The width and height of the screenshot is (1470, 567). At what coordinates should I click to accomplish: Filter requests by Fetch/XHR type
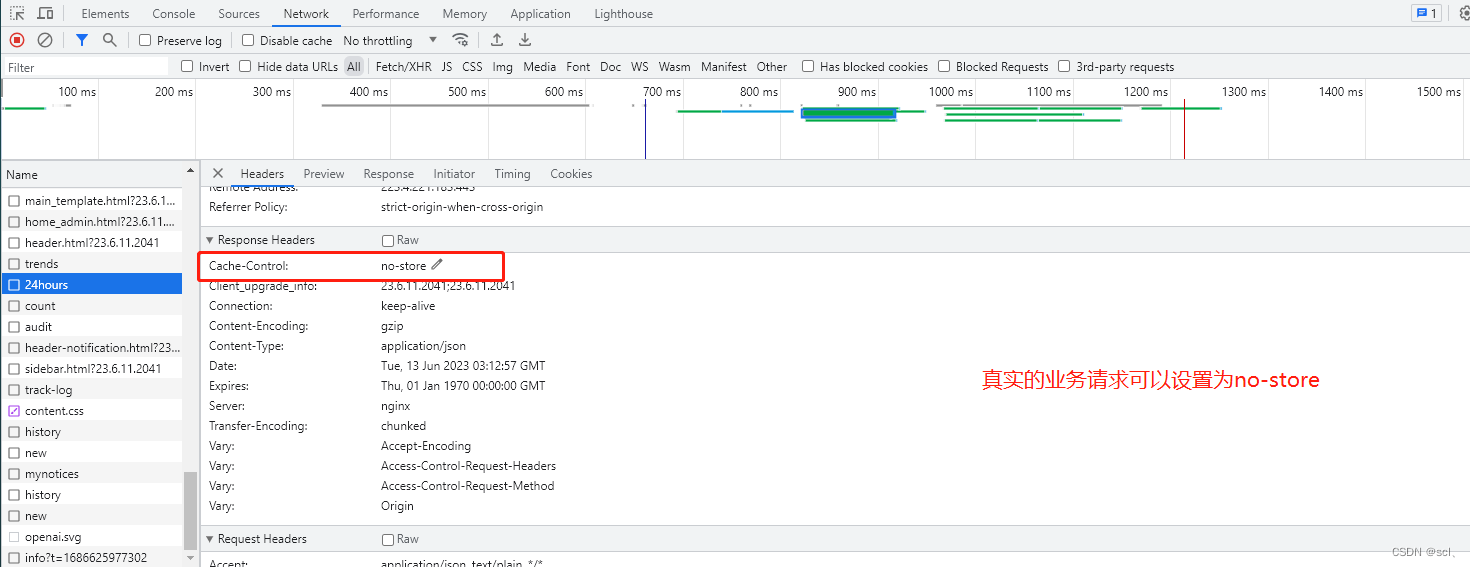(404, 66)
